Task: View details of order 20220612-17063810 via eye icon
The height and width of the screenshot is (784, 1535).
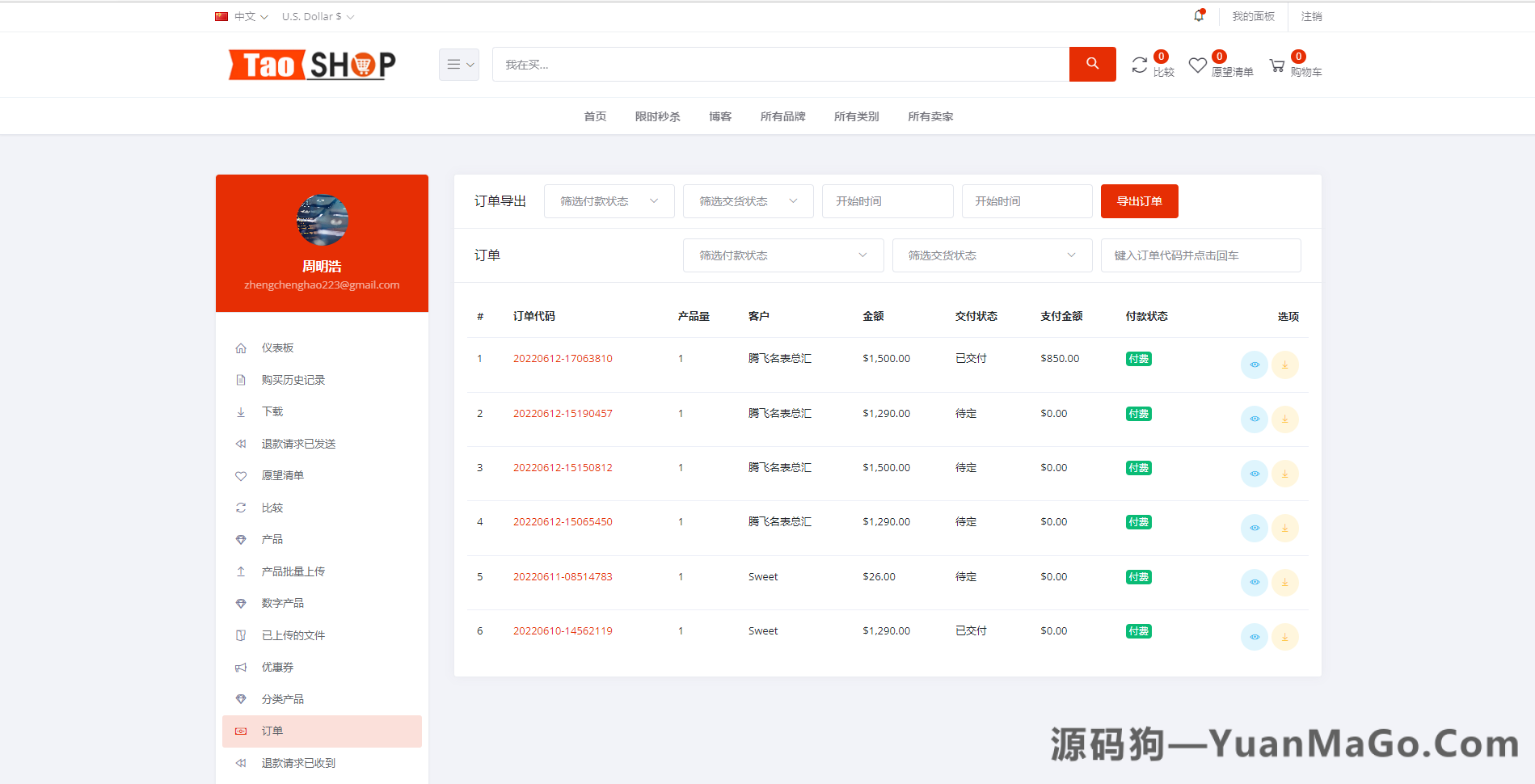Action: tap(1255, 365)
